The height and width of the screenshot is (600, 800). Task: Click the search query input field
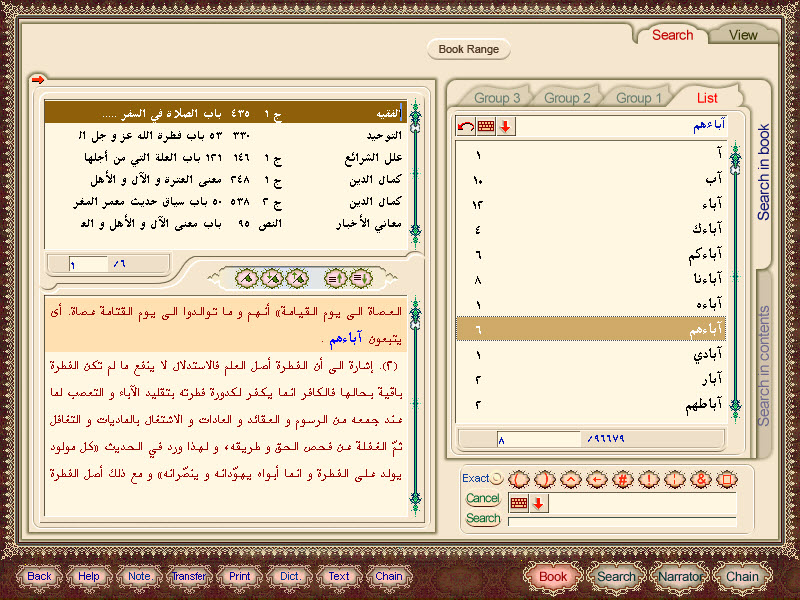(643, 503)
